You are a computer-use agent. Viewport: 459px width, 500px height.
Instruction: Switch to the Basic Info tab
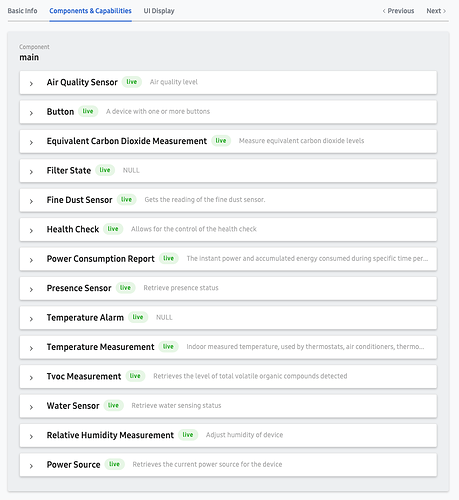[22, 11]
